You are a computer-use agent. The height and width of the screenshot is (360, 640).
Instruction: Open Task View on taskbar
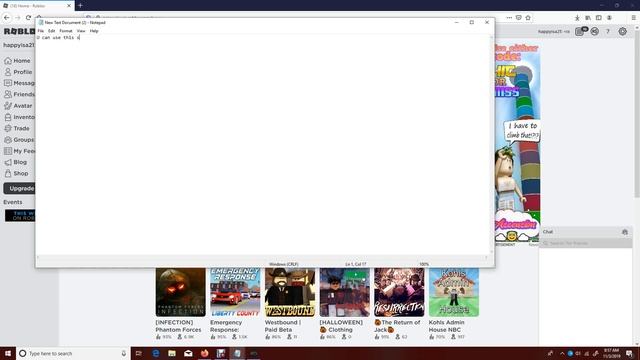click(x=139, y=353)
